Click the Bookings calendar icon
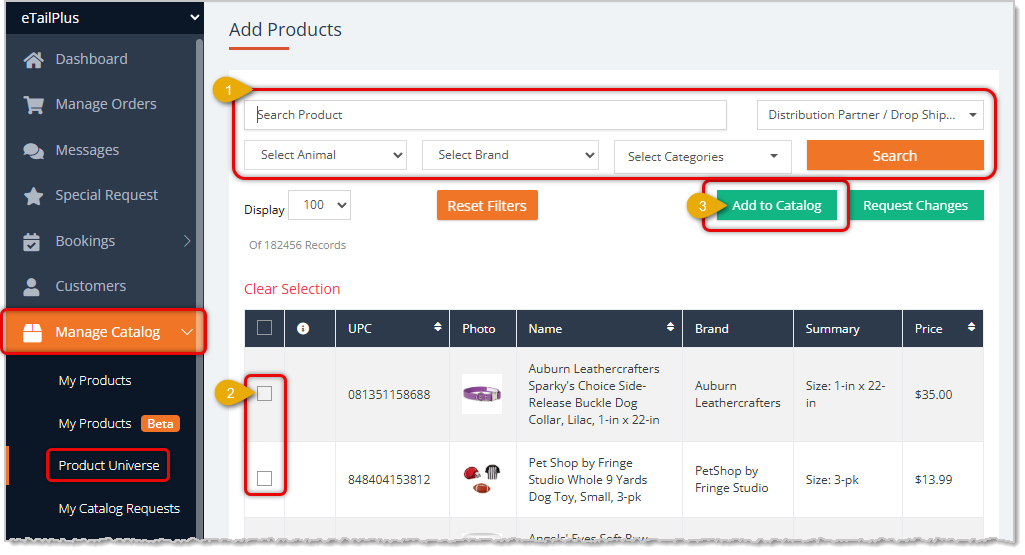This screenshot has height=555, width=1025. [31, 241]
